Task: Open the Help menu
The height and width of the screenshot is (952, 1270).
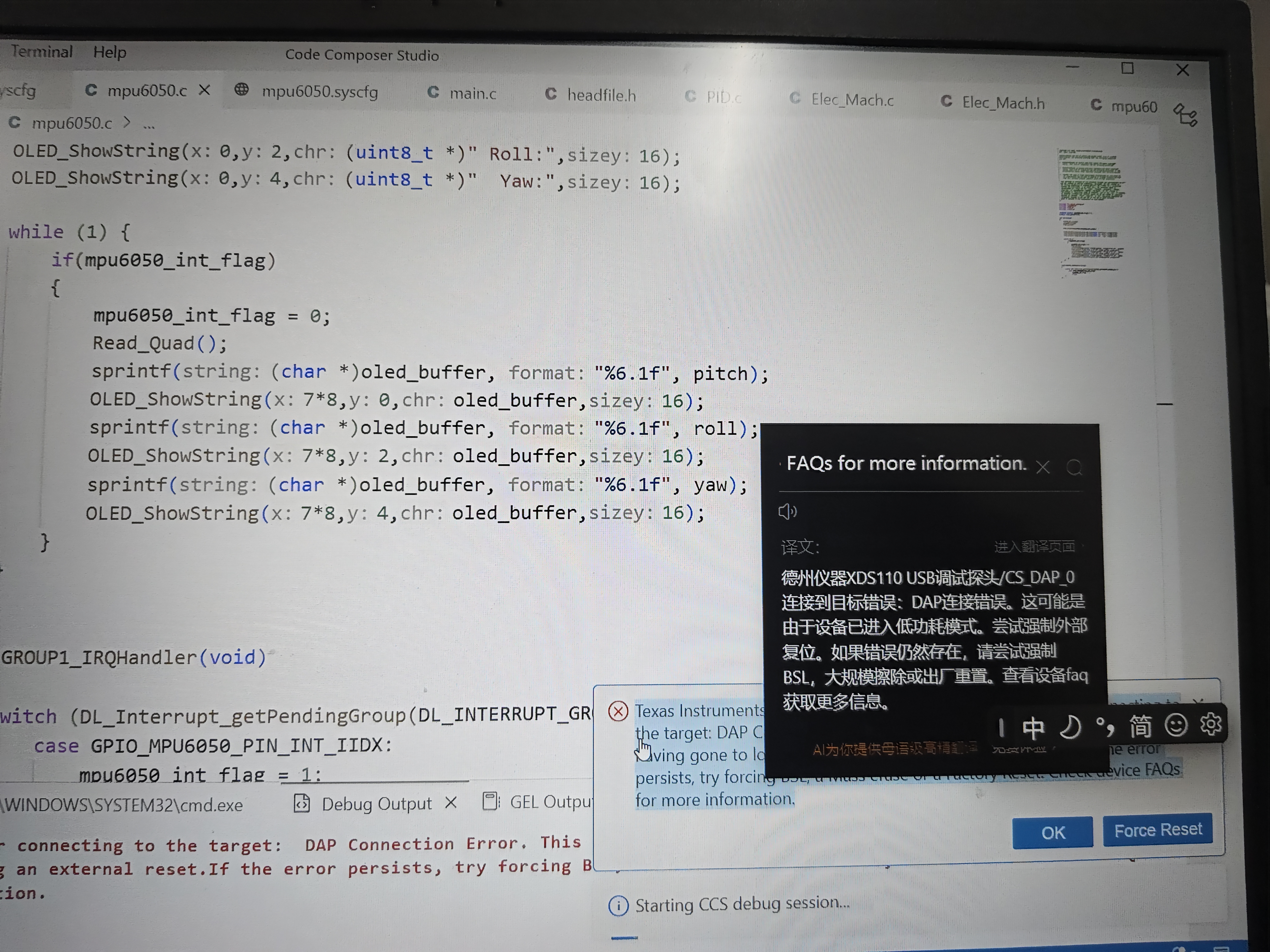Action: (x=110, y=52)
